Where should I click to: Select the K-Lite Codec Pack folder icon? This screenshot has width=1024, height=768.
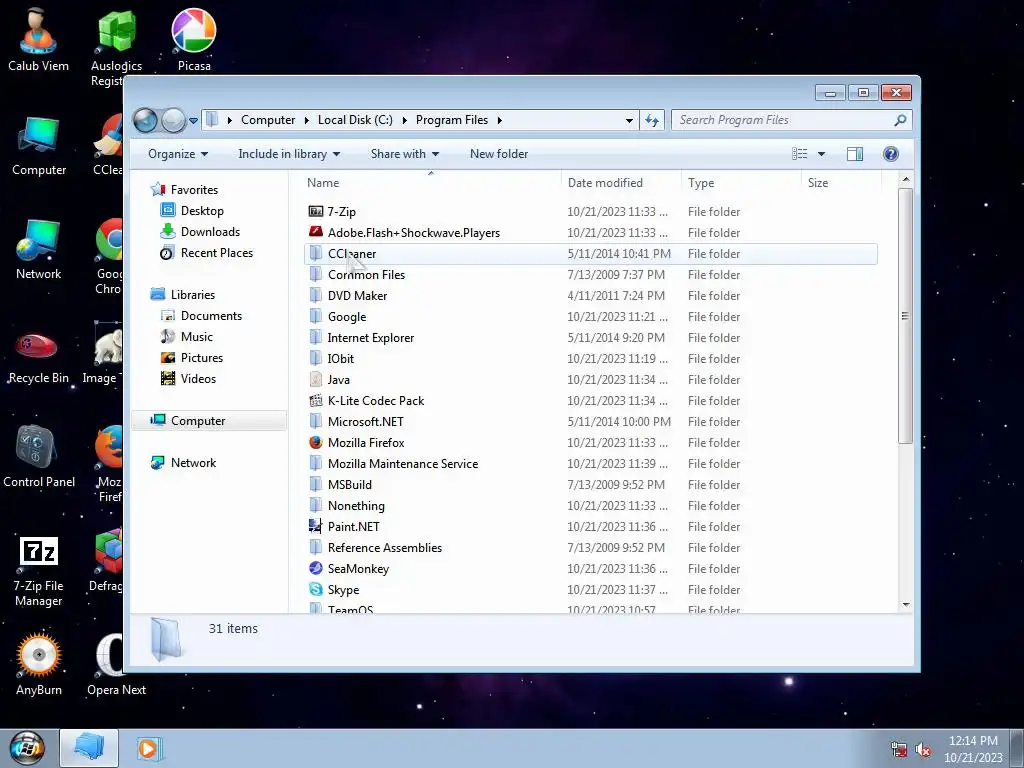(x=315, y=400)
